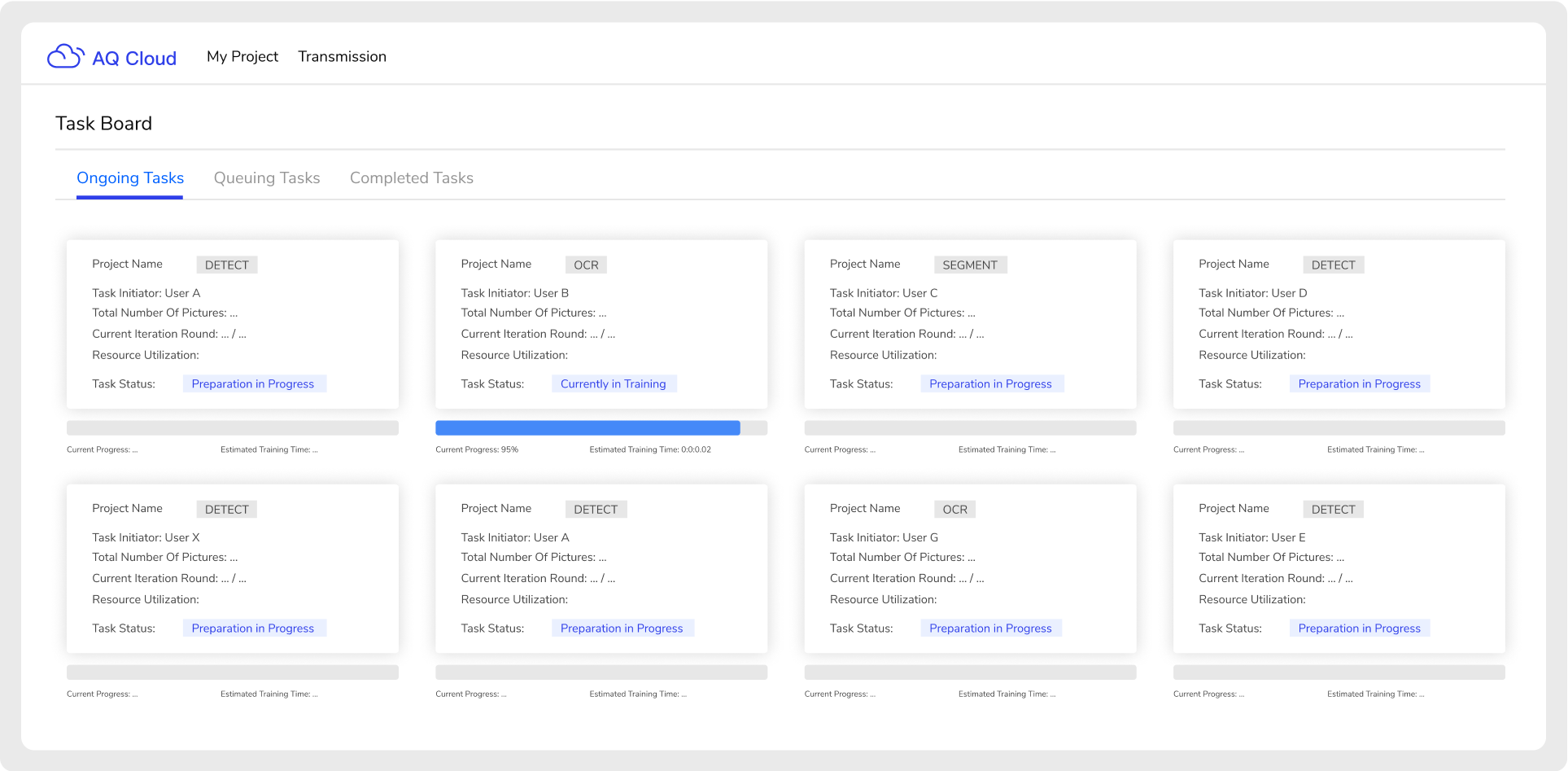1568x771 pixels.
Task: Click the DETECT tag on User X's card
Action: (x=227, y=510)
